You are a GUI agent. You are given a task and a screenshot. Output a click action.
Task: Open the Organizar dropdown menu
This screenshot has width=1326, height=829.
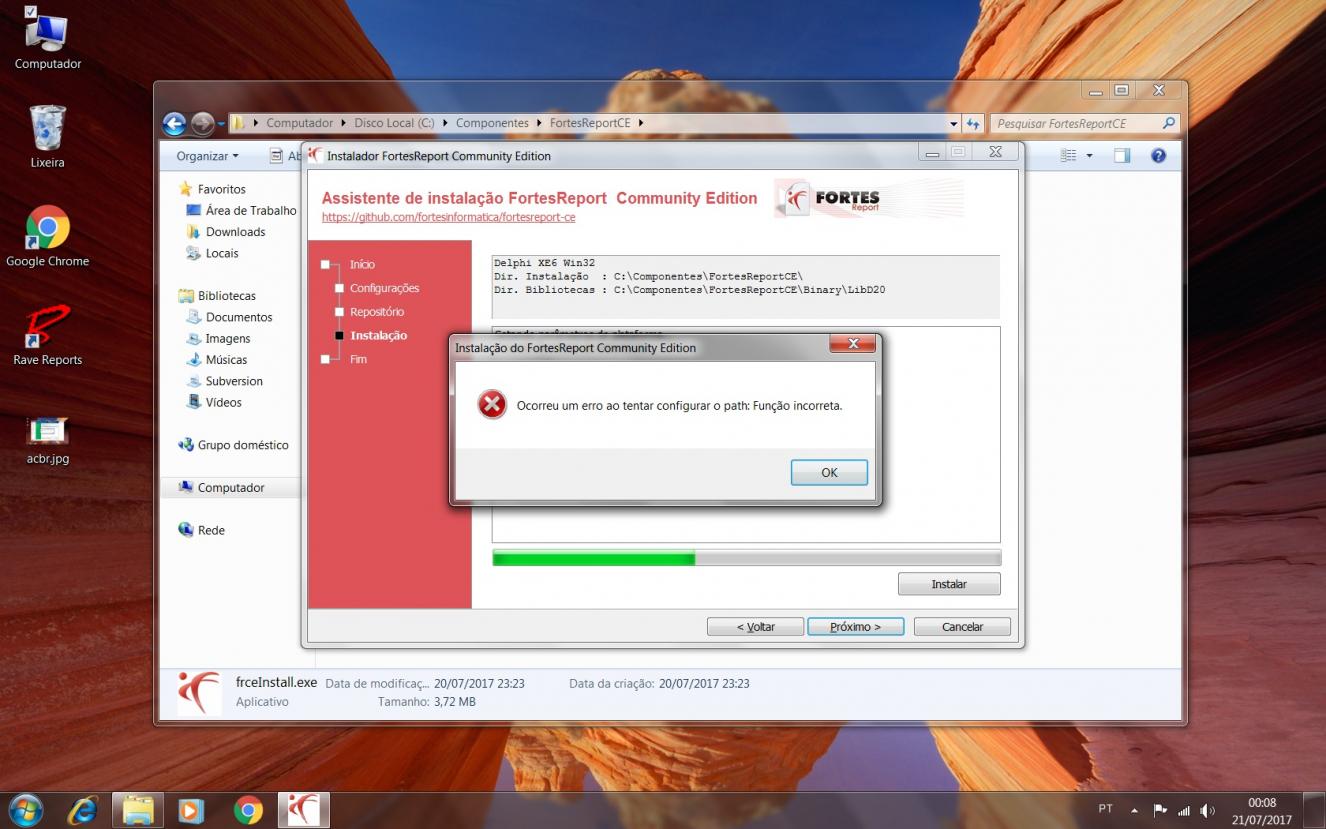pyautogui.click(x=208, y=156)
